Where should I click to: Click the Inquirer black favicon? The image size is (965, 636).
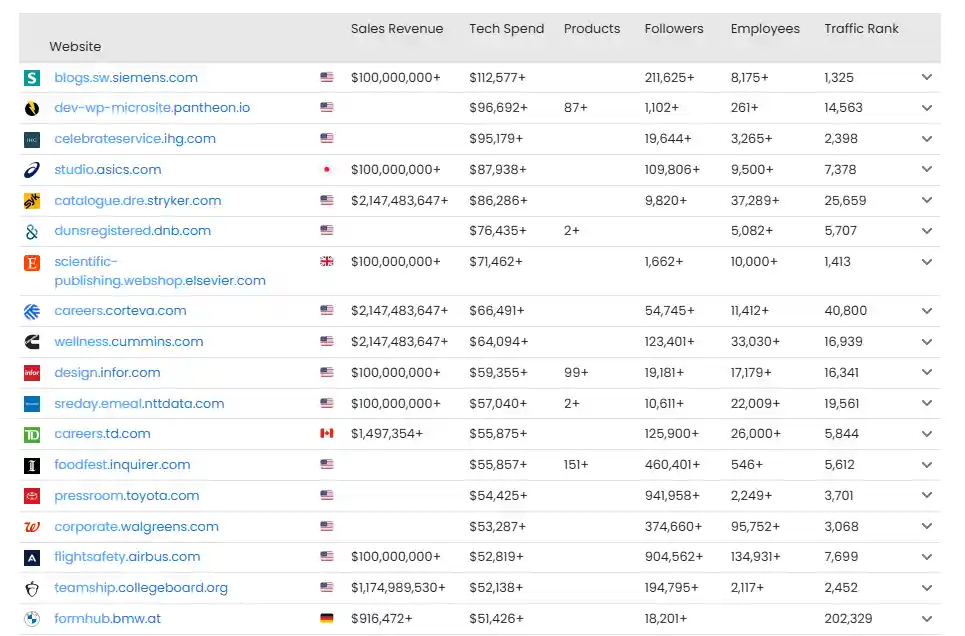pos(32,465)
